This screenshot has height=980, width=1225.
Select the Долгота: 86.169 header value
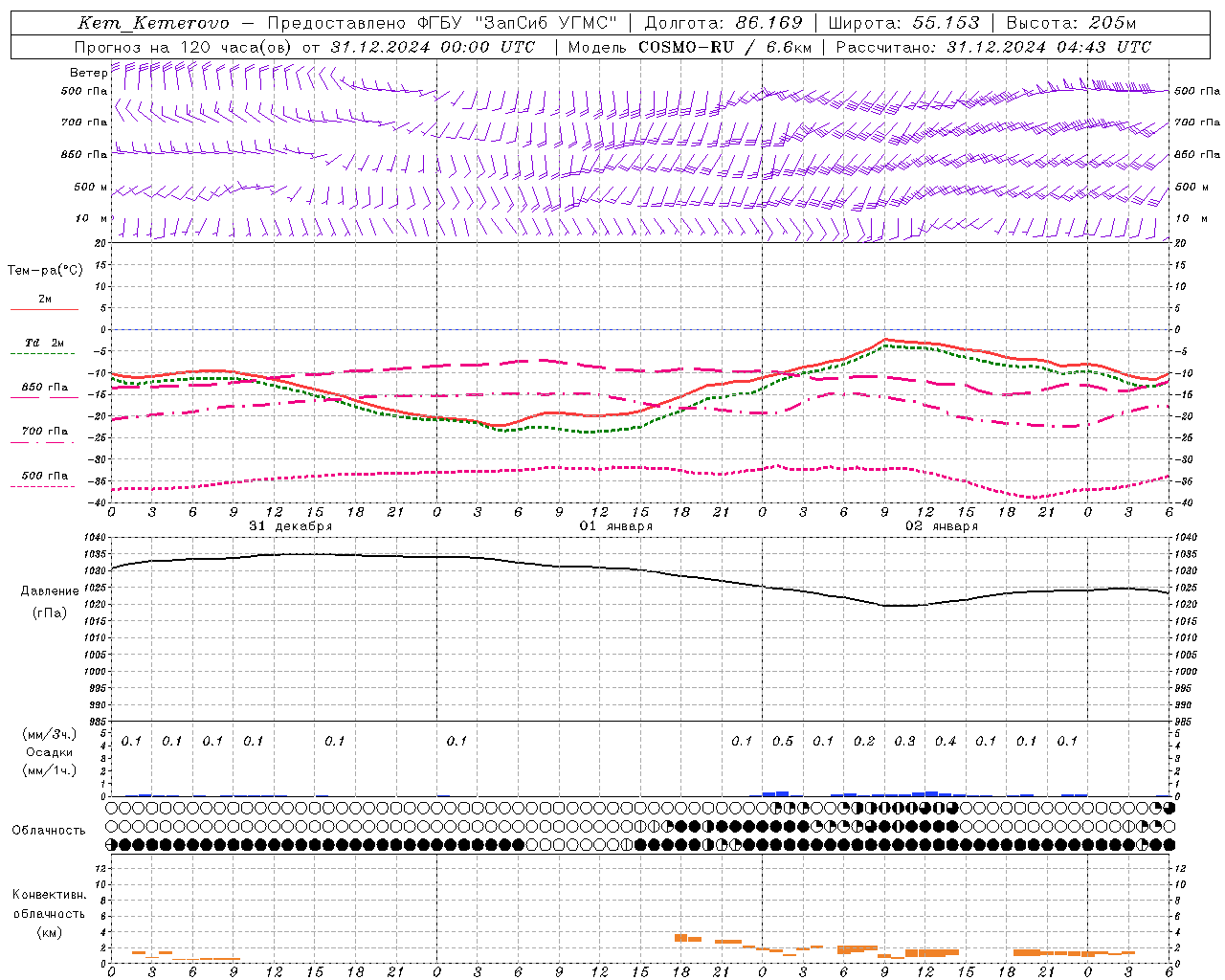(x=724, y=23)
